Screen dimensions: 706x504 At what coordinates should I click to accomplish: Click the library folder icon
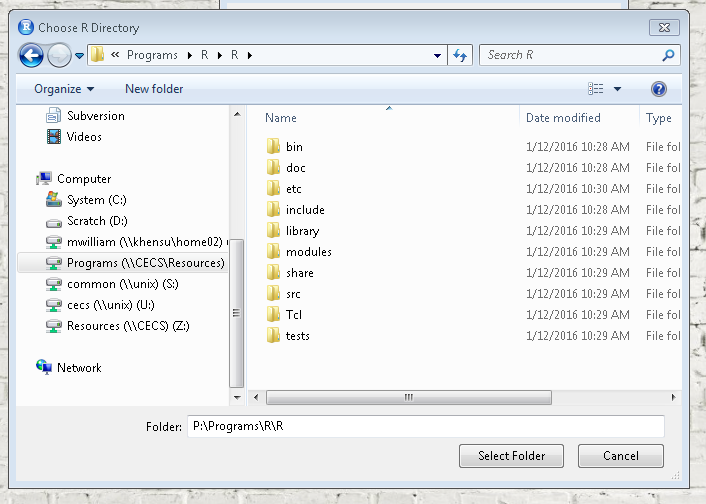tap(273, 230)
